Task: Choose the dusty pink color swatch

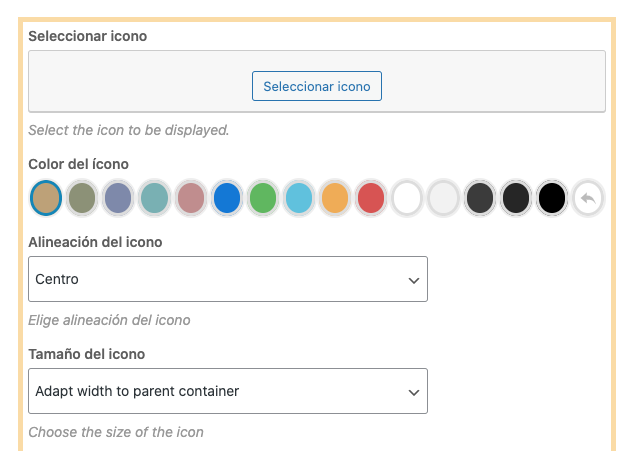Action: pos(190,198)
